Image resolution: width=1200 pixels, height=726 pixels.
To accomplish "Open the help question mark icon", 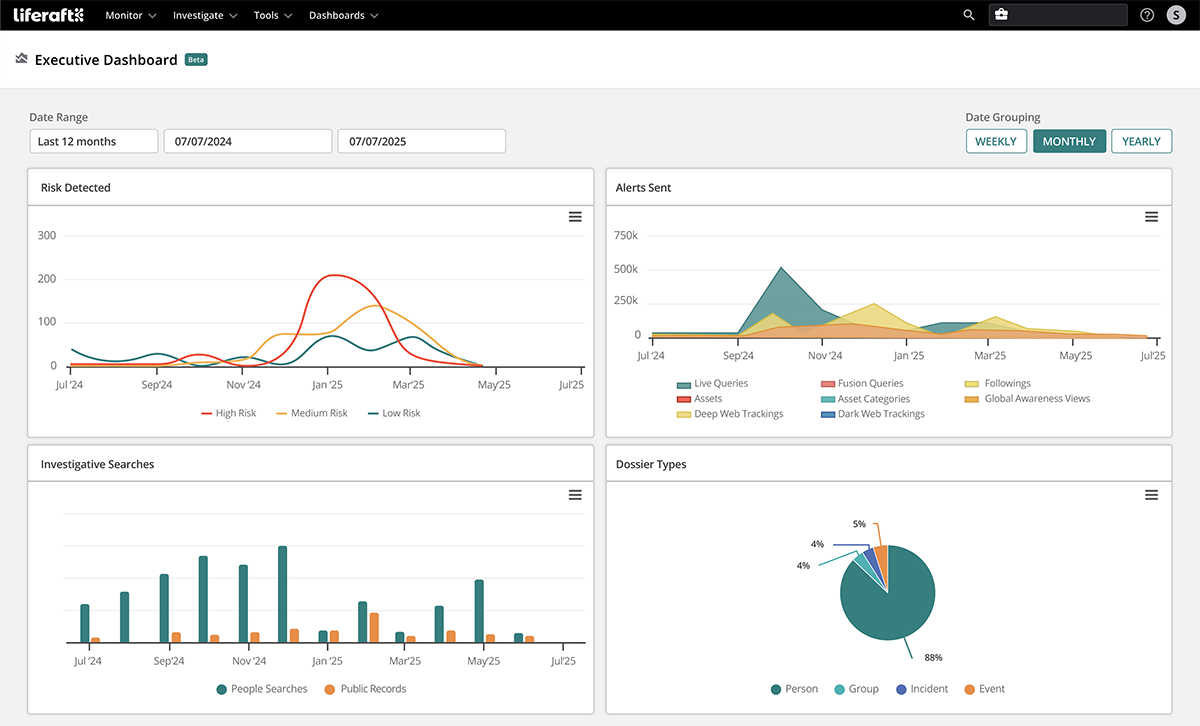I will pos(1147,15).
